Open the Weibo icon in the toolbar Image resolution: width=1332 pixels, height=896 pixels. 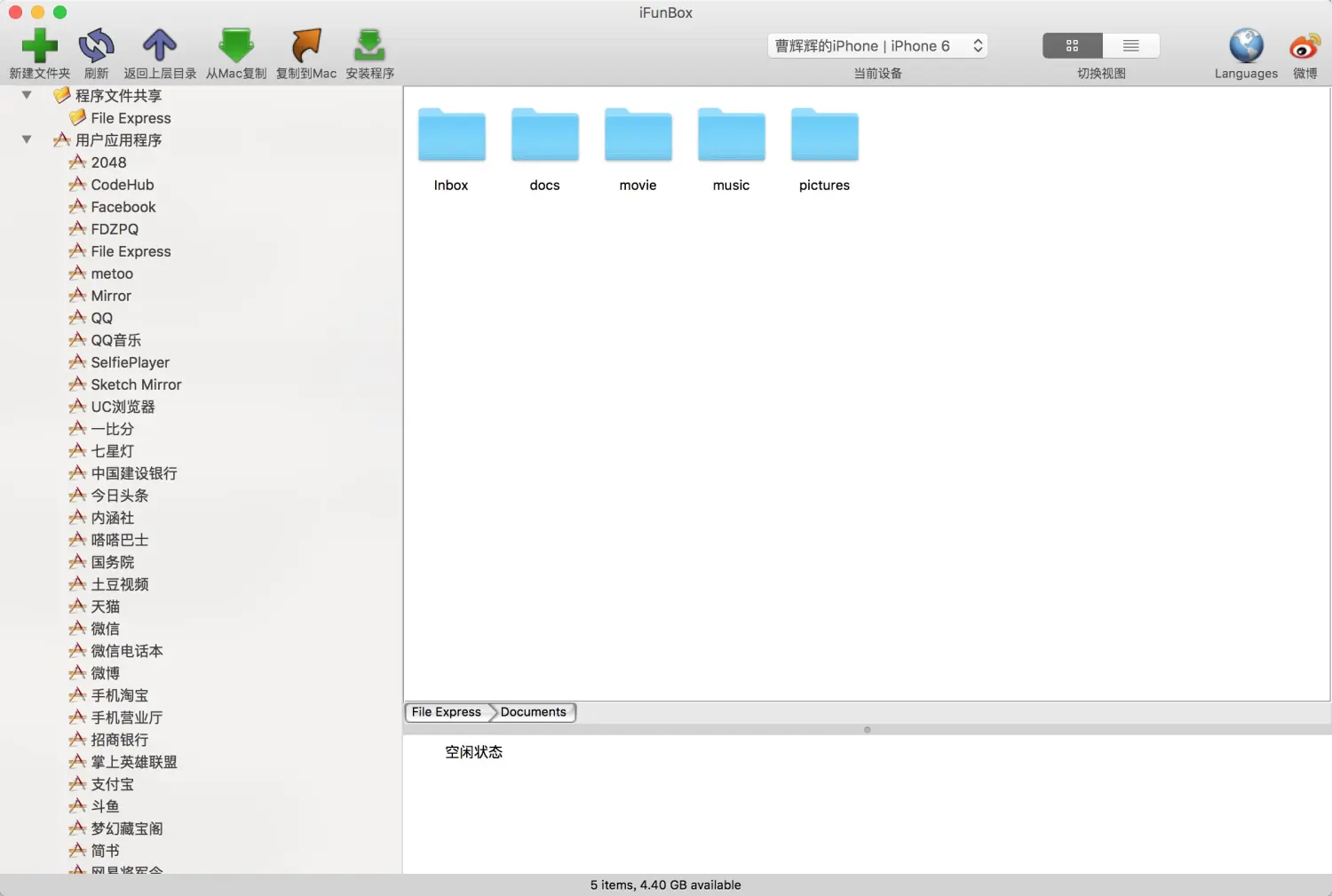coord(1305,45)
